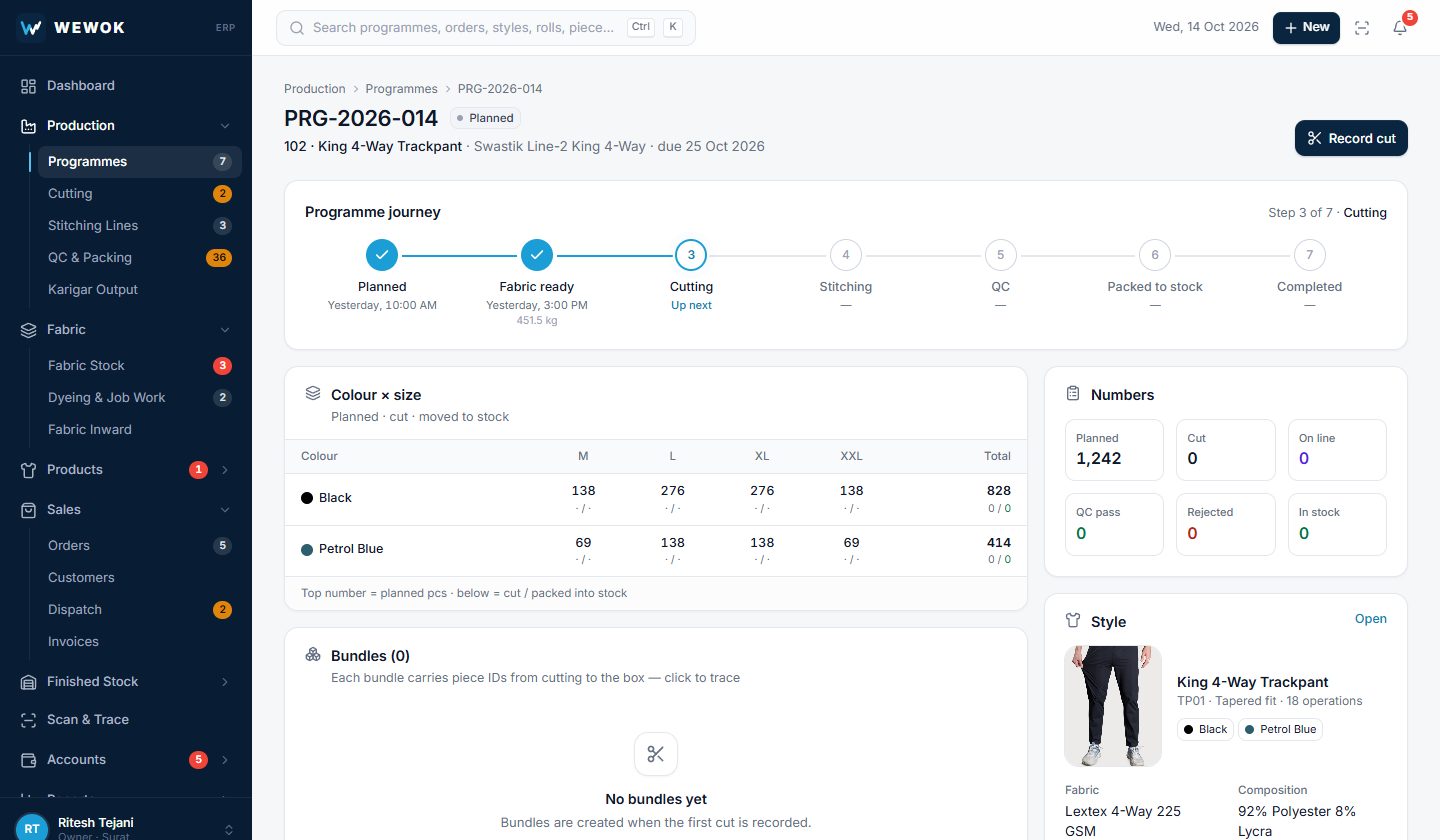This screenshot has width=1440, height=840.
Task: Select step 3 Cutting in journey
Action: tap(691, 255)
